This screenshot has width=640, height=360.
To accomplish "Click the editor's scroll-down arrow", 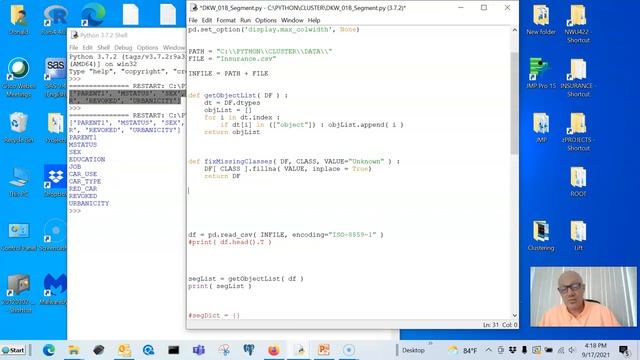I will click(514, 315).
